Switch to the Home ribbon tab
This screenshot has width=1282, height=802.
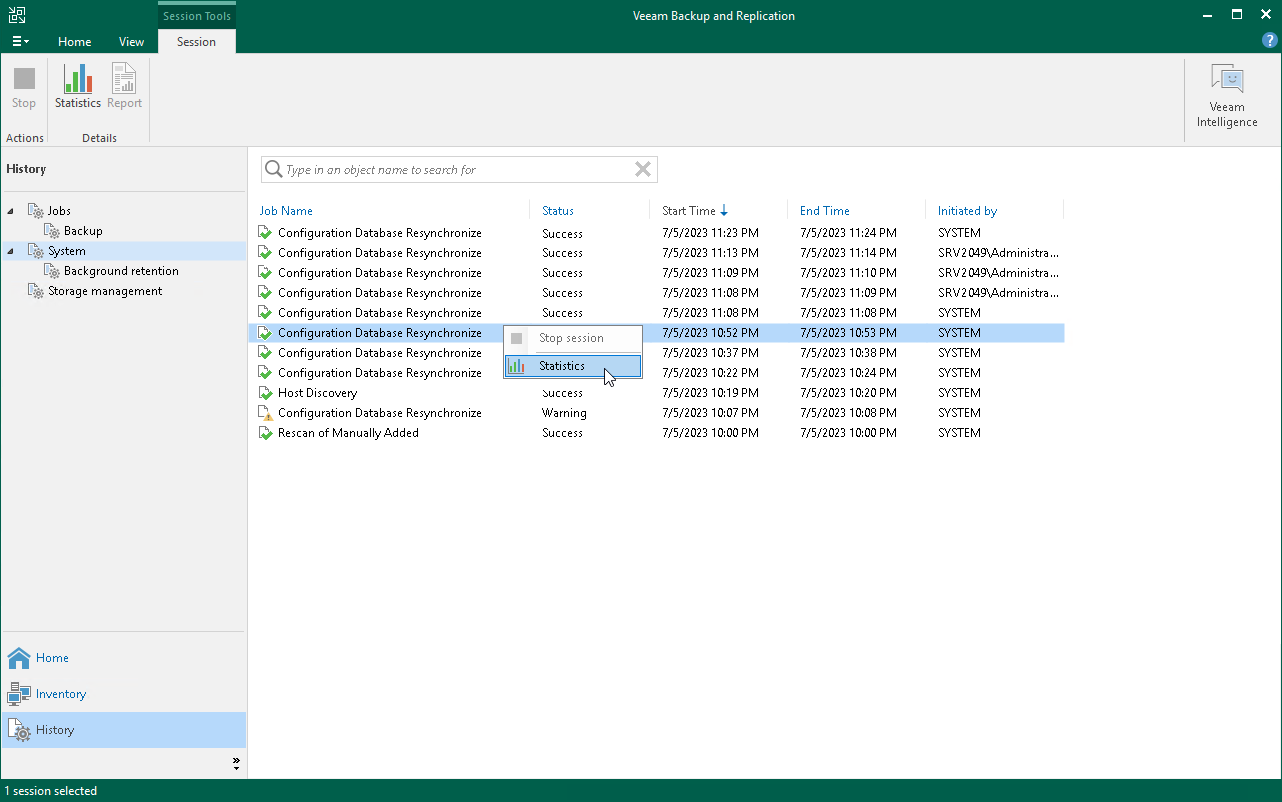tap(75, 41)
